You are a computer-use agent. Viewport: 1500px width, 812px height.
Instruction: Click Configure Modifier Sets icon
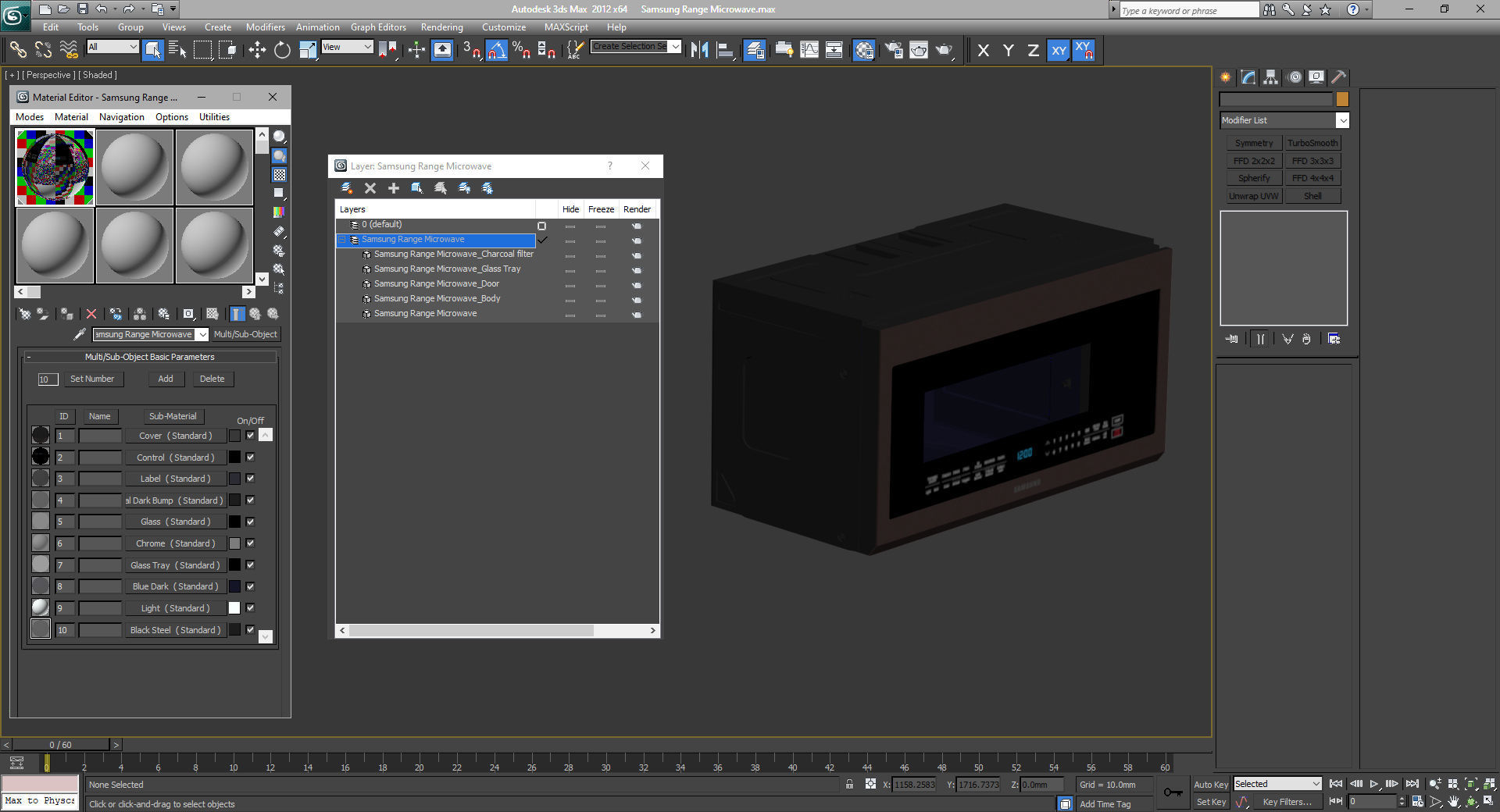point(1334,339)
